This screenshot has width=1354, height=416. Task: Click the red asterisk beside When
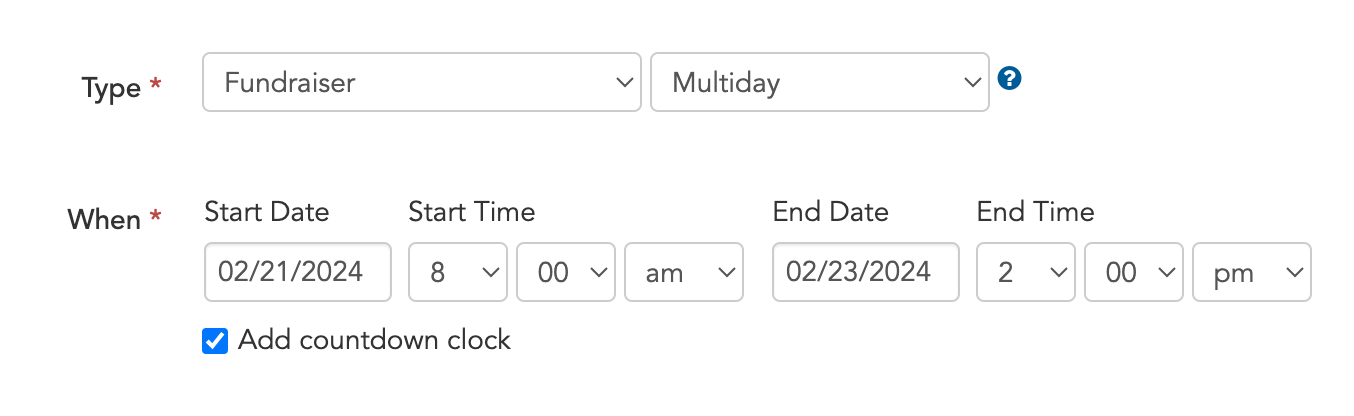155,217
